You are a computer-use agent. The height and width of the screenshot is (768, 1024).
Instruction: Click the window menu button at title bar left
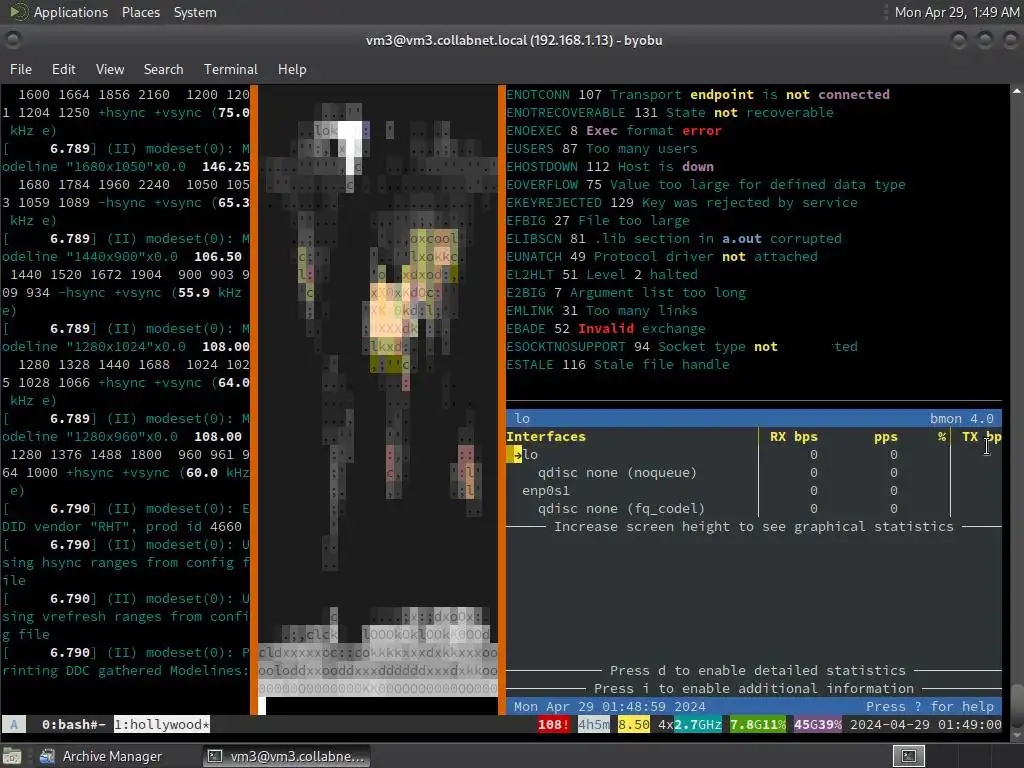pos(13,40)
